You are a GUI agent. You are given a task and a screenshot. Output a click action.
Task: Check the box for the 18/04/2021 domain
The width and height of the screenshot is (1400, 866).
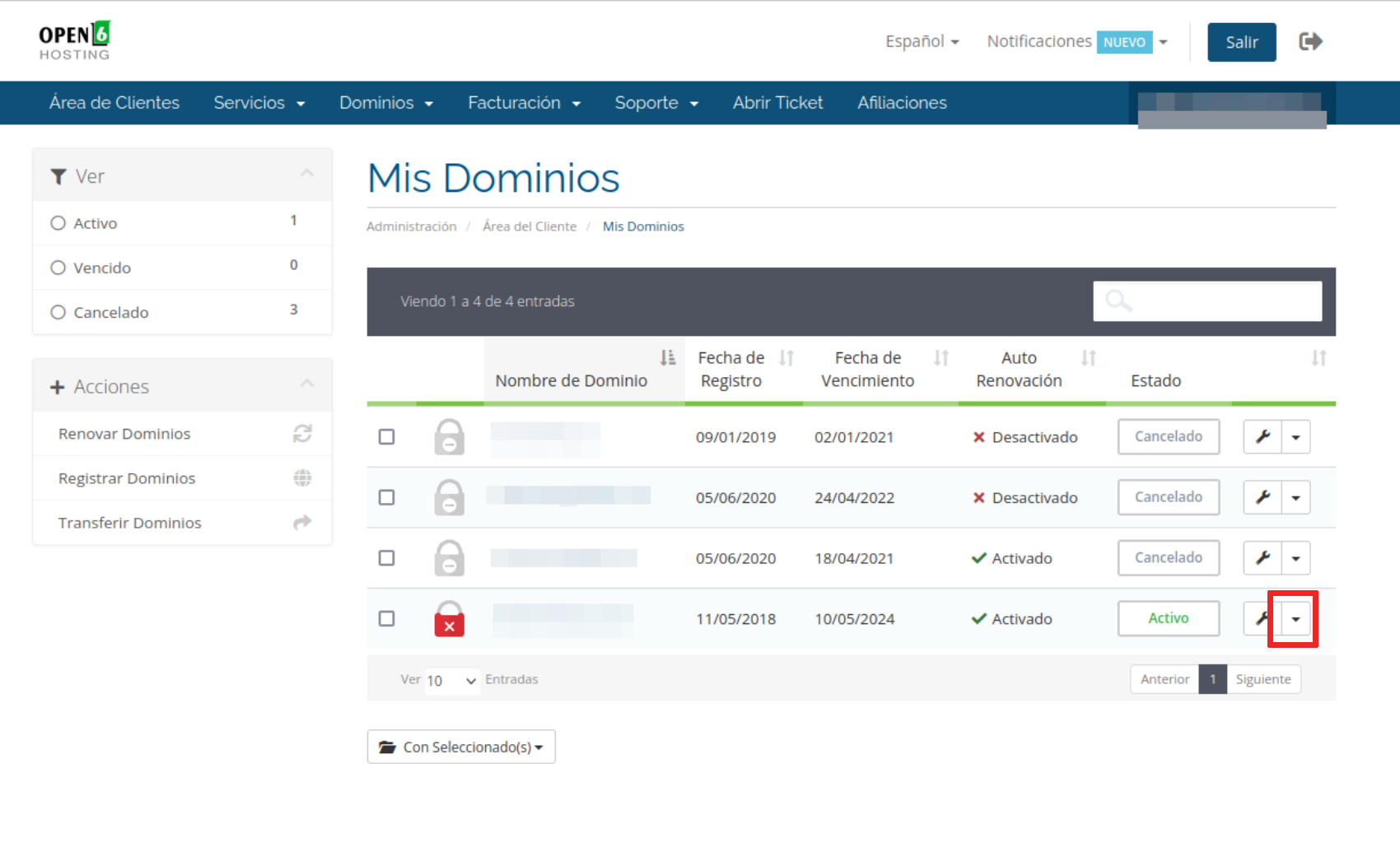(x=386, y=558)
